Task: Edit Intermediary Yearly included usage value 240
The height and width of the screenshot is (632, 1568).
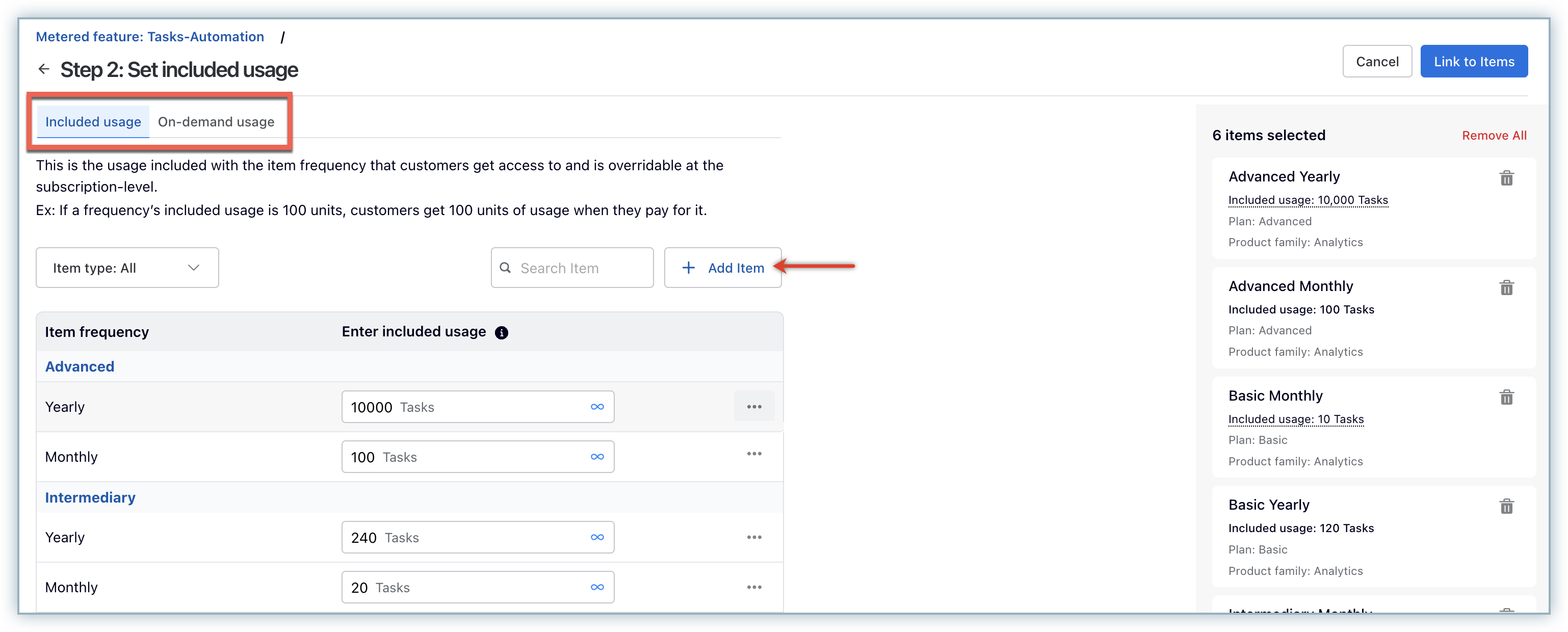Action: coord(478,537)
